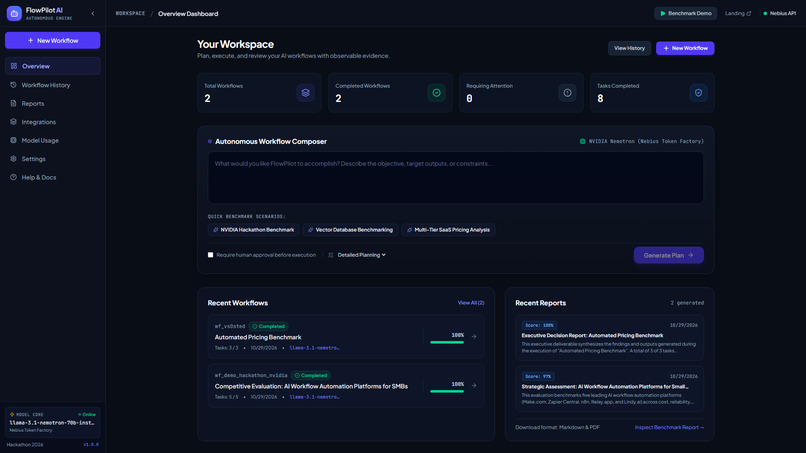Select NVIDIA Hackathon Benchmark scenario
This screenshot has height=453, width=806.
pos(253,230)
